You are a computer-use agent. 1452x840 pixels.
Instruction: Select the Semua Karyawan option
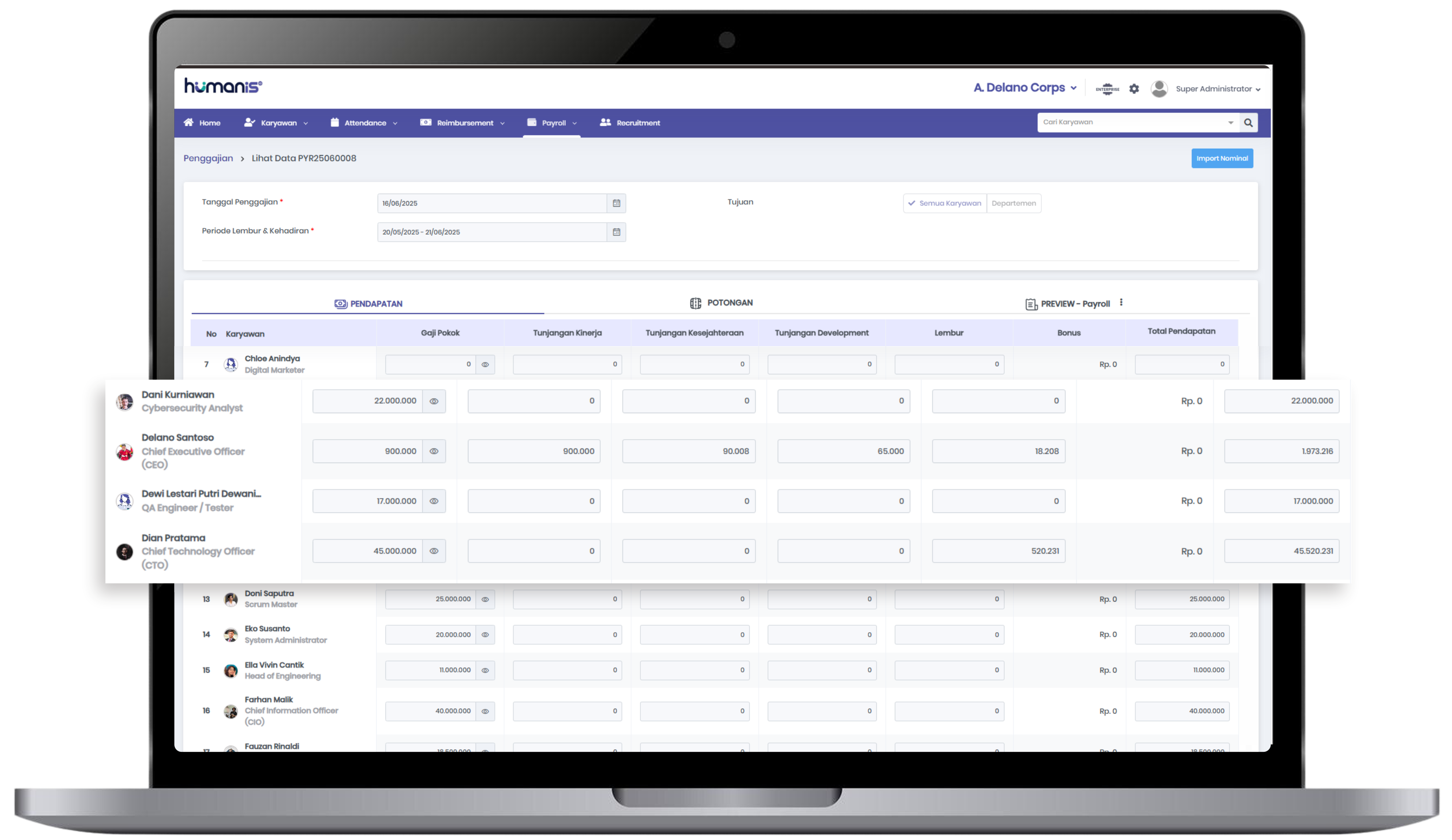[x=945, y=203]
